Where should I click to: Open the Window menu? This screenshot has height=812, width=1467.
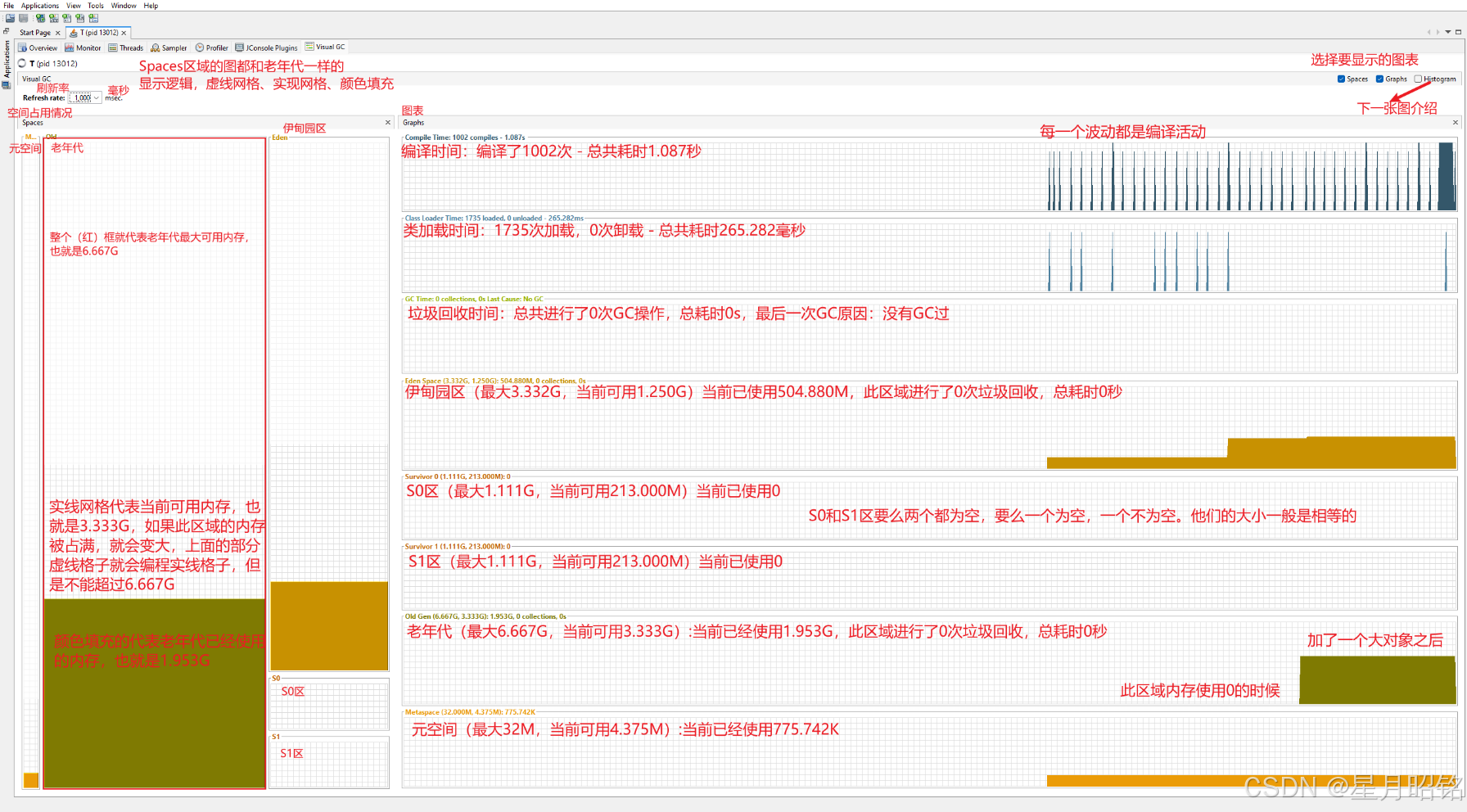pos(124,6)
